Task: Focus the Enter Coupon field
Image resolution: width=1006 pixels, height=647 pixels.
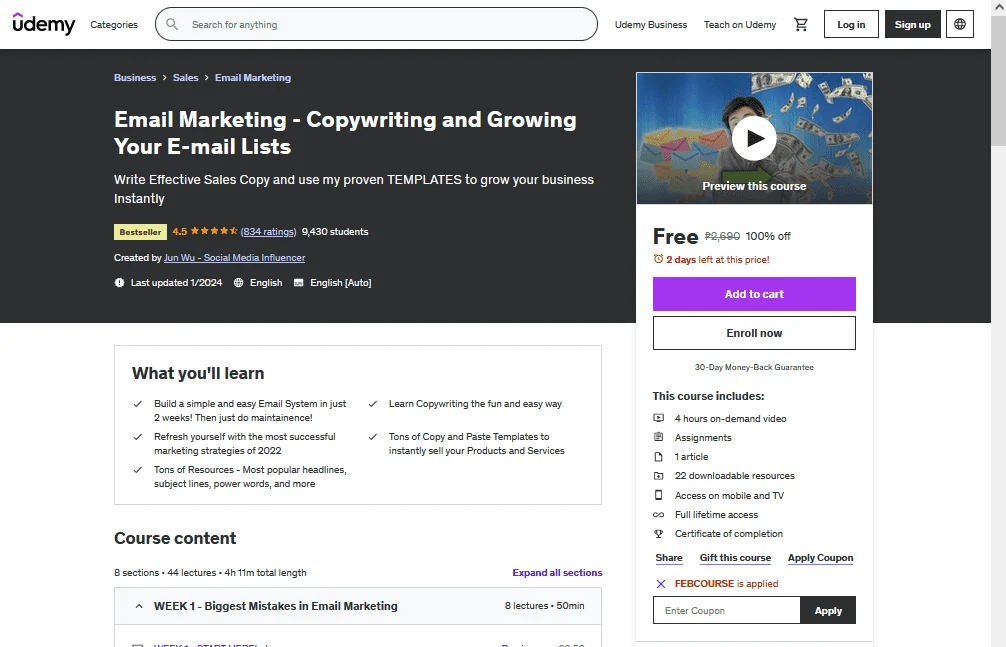Action: (726, 610)
